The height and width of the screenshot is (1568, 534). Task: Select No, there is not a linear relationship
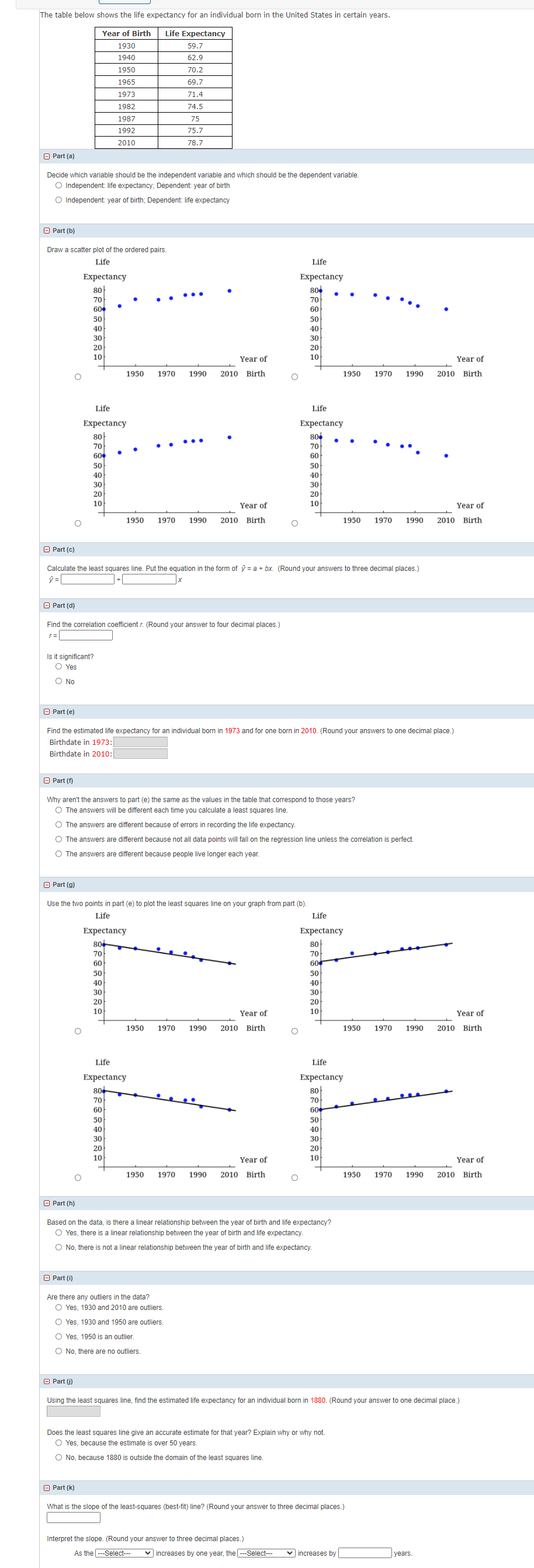tap(58, 1248)
